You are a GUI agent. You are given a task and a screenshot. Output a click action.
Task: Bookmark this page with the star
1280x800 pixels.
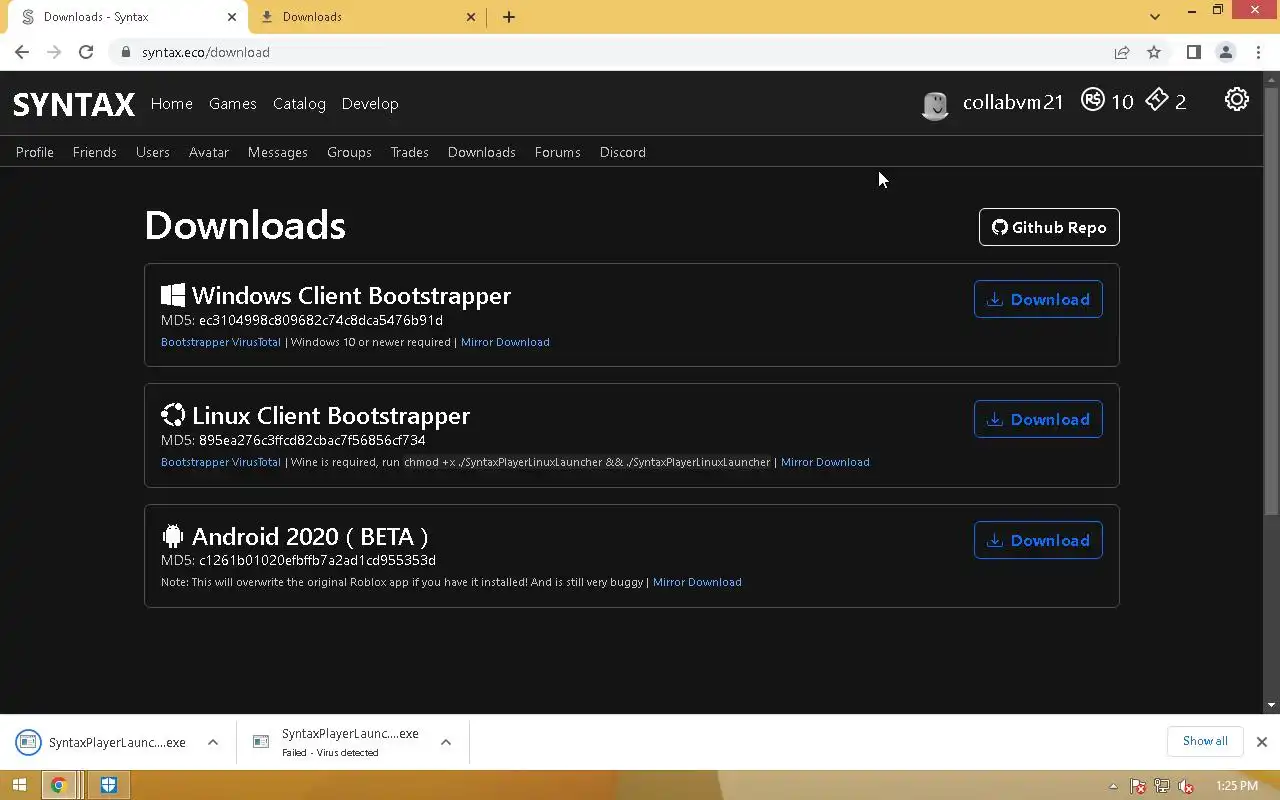[x=1154, y=52]
